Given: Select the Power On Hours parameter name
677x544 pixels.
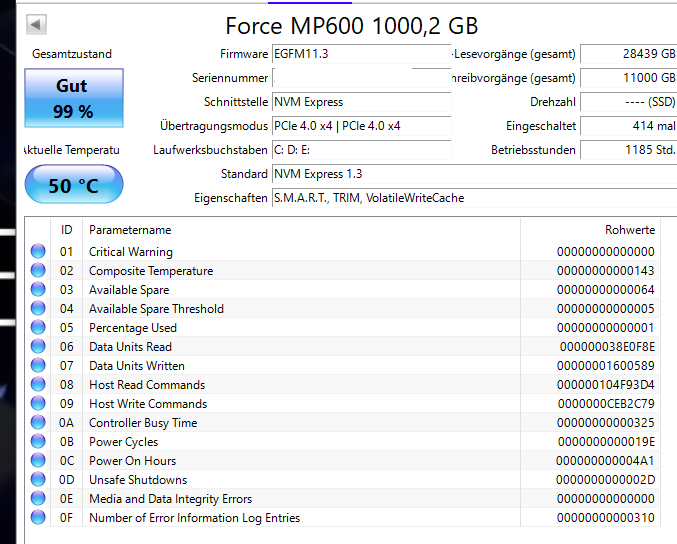Looking at the screenshot, I should coord(133,461).
